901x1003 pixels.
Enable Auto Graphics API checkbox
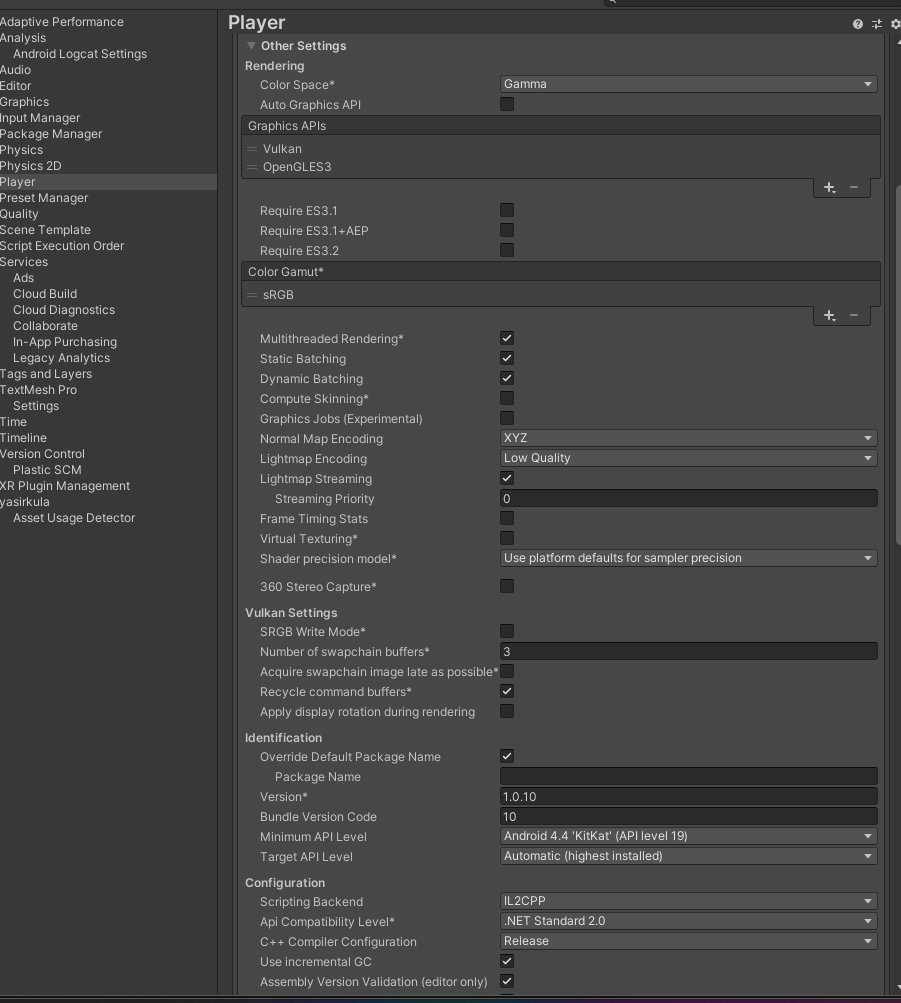coord(507,104)
